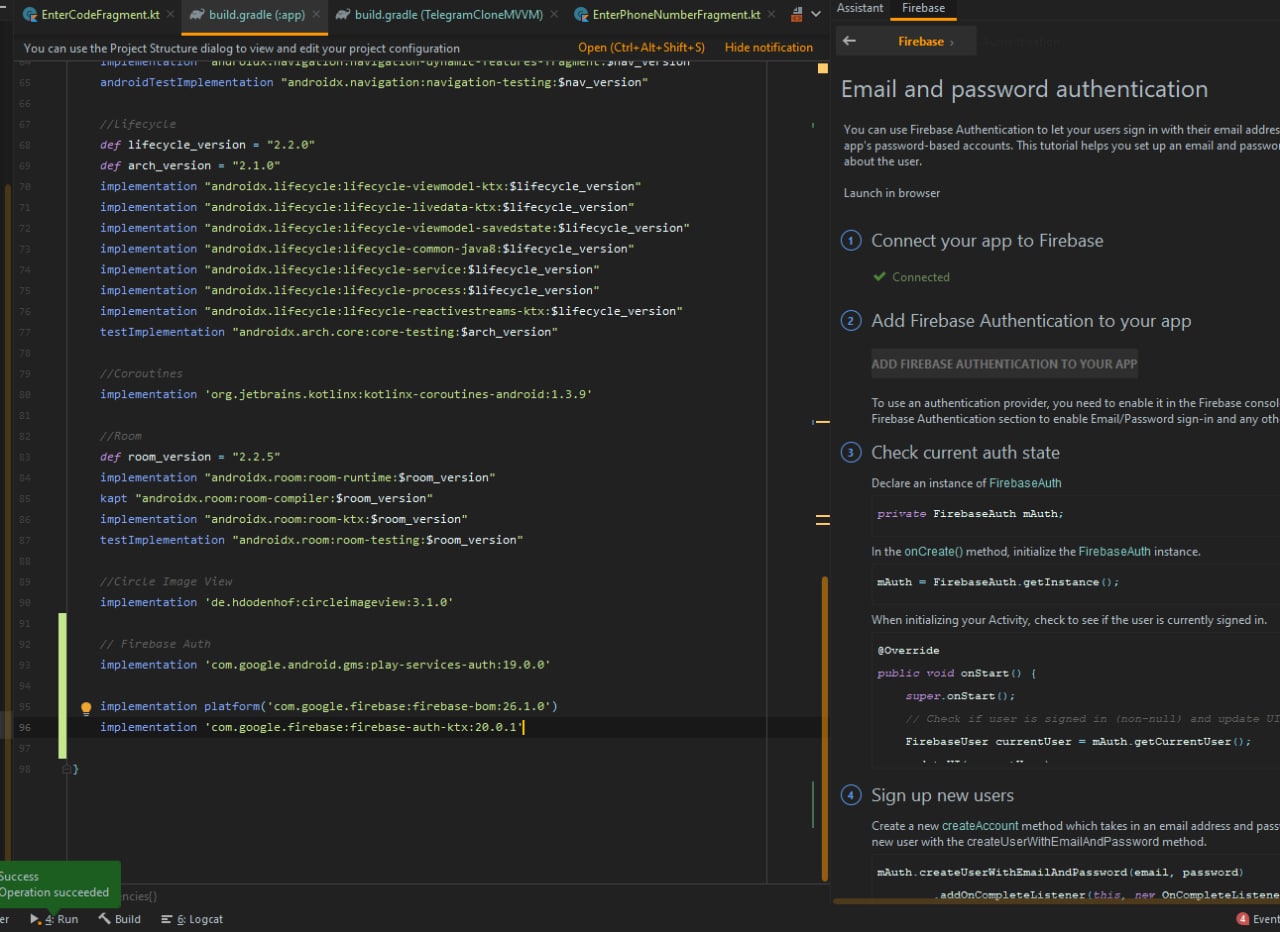This screenshot has height=932, width=1280.
Task: Click the Gradle icon on TelegramCloneMVVM tab
Action: (343, 15)
